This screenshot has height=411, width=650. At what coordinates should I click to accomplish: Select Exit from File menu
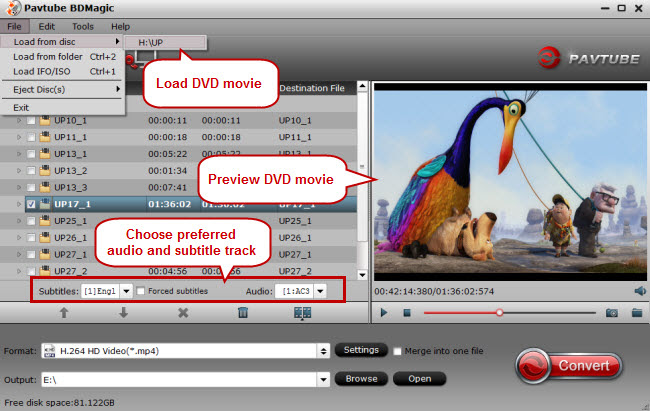(62, 108)
